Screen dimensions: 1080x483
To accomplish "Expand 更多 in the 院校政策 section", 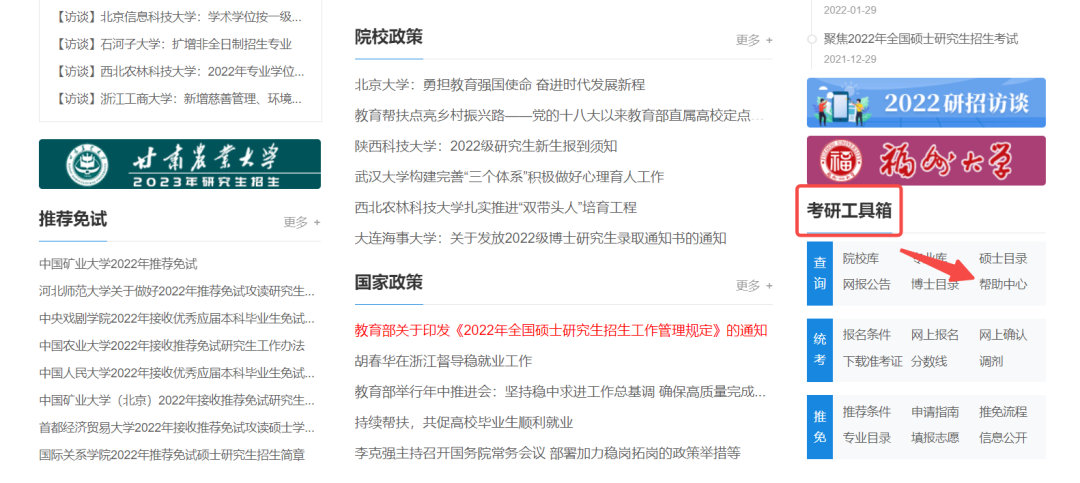I will (x=754, y=40).
